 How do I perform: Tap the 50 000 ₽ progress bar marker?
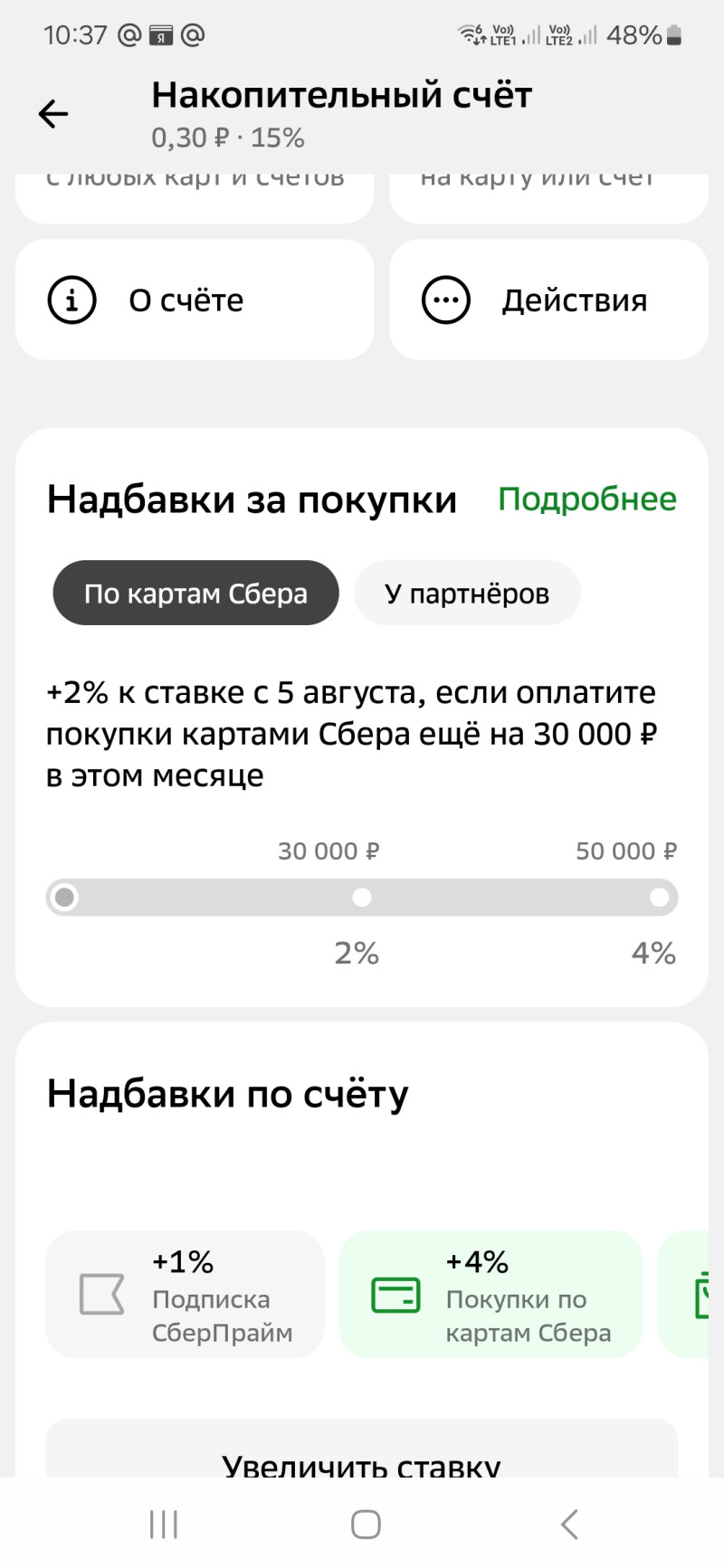pyautogui.click(x=660, y=898)
